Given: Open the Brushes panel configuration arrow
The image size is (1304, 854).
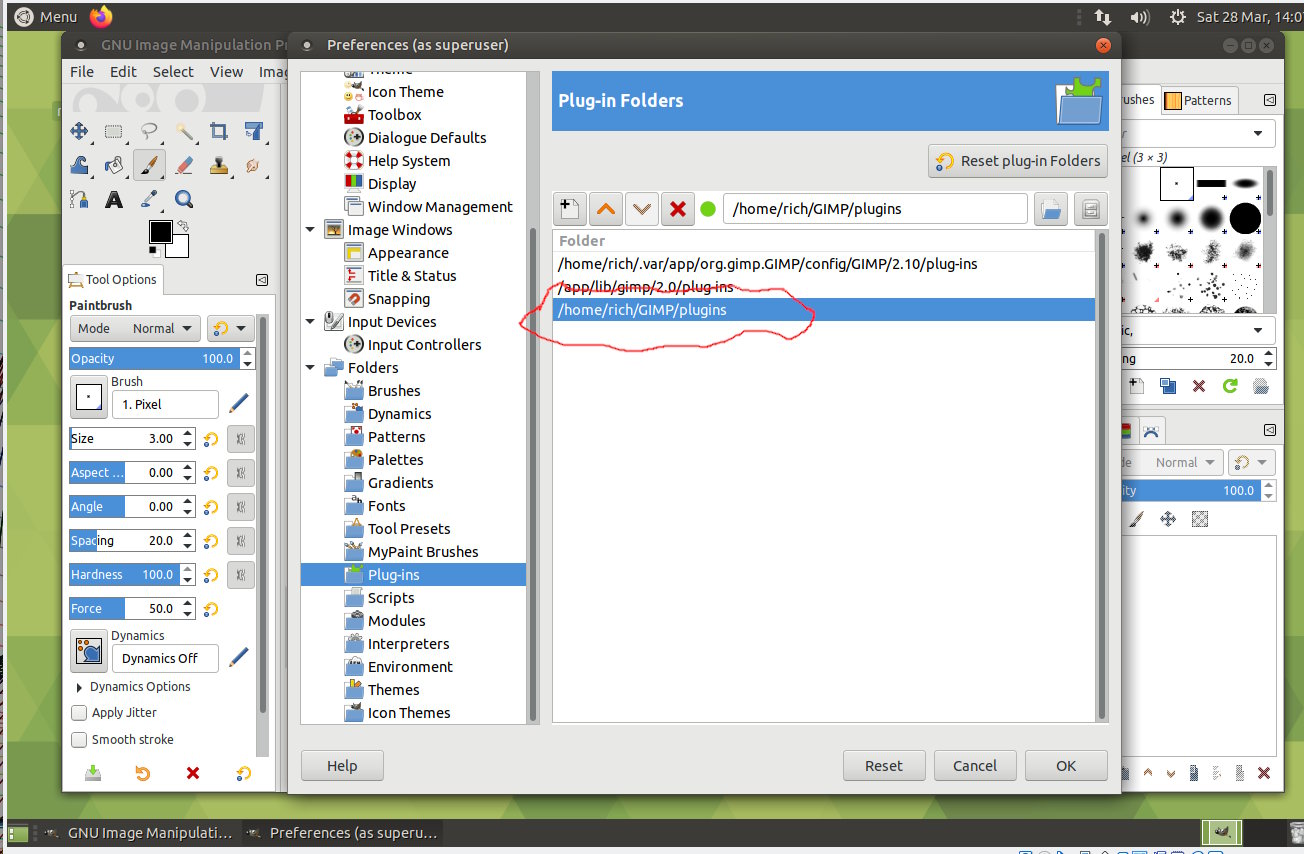Looking at the screenshot, I should (1269, 100).
